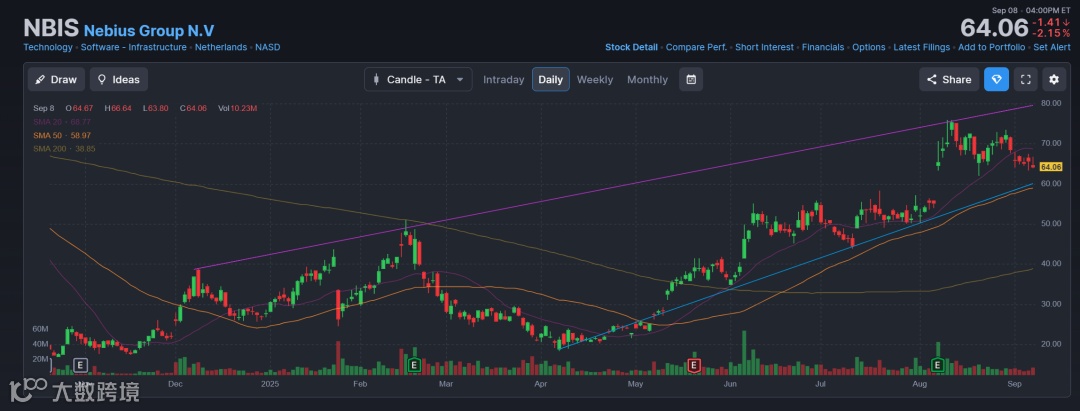Click Set Alert
1080x411 pixels.
(1052, 48)
